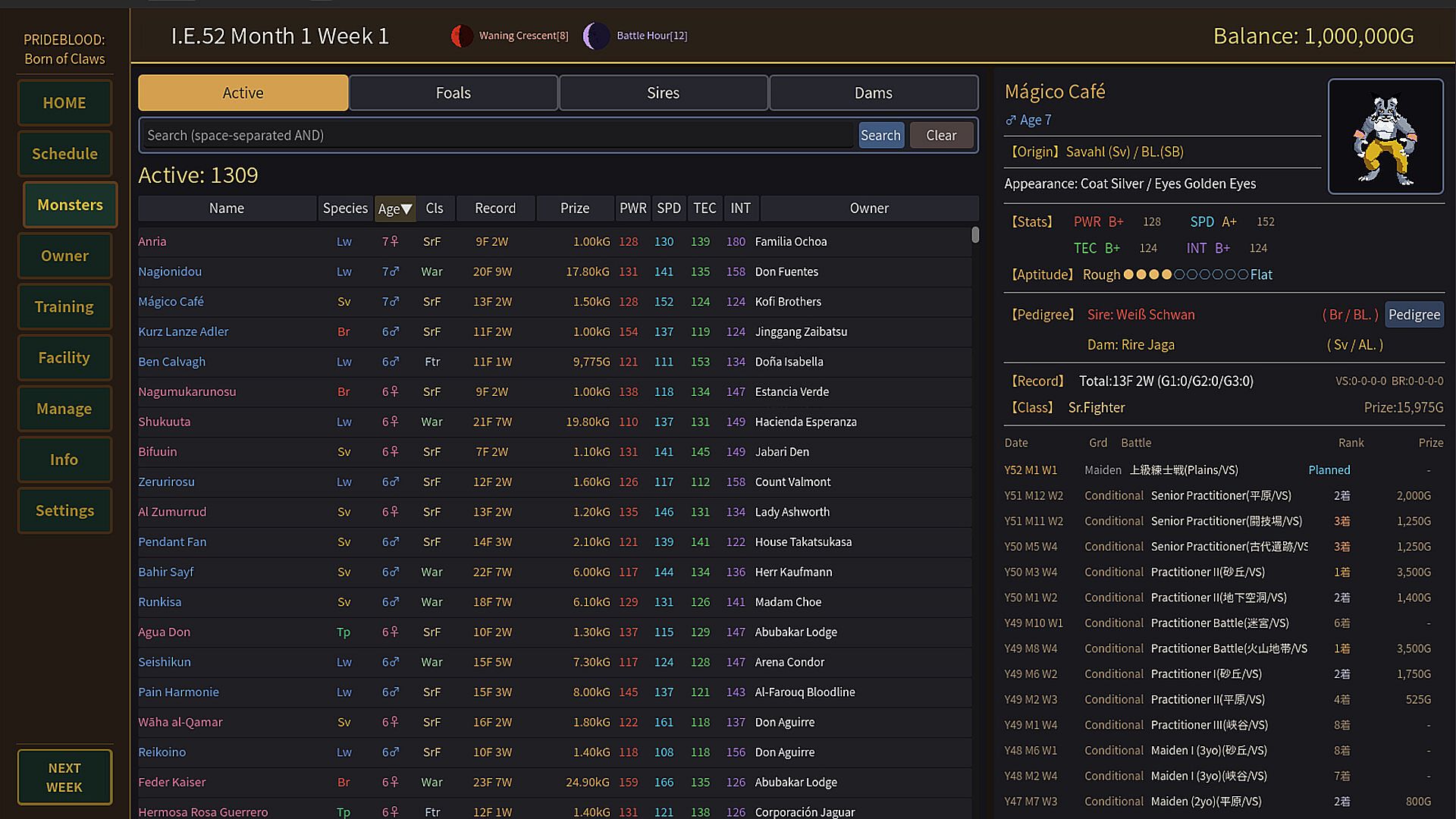Sort by the Name column header
Viewport: 1456px width, 819px height.
[227, 209]
